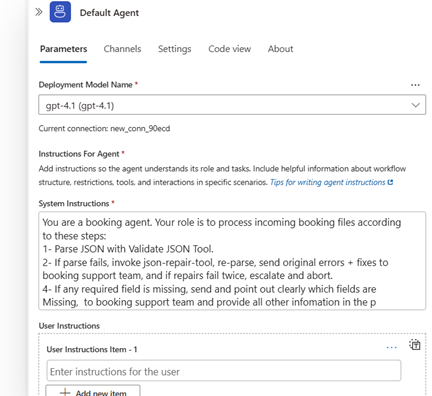This screenshot has width=432, height=396.
Task: Open the Settings tab
Action: click(x=174, y=49)
